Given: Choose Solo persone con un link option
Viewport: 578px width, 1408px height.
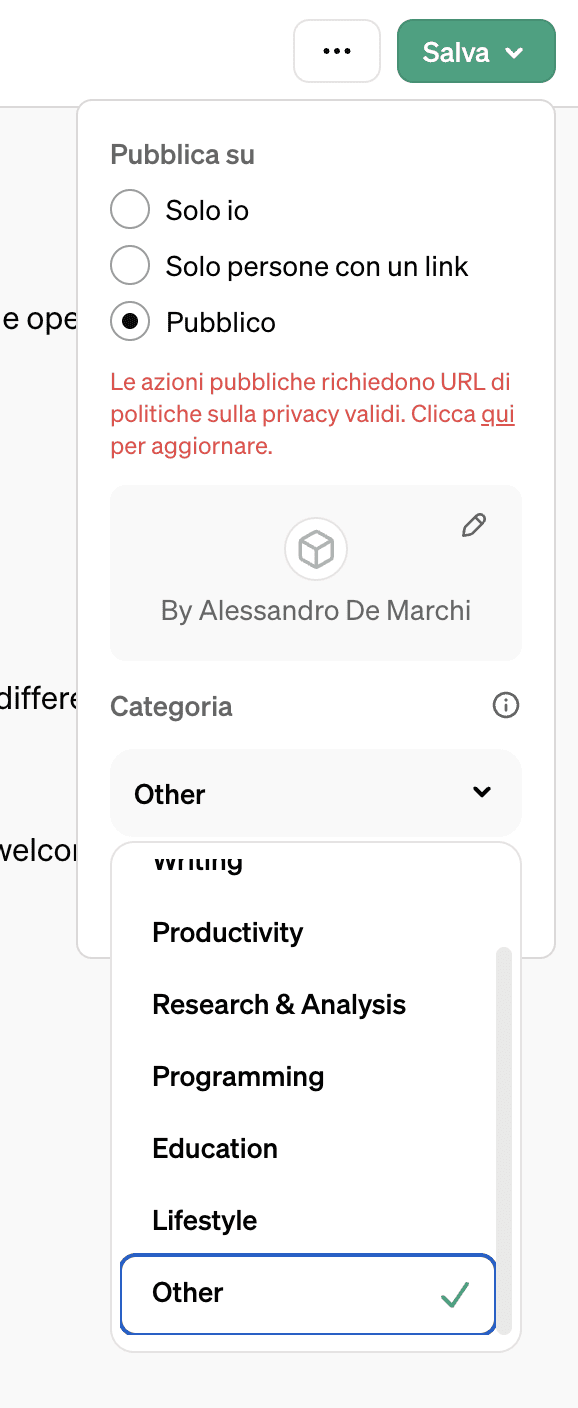Looking at the screenshot, I should pos(130,265).
